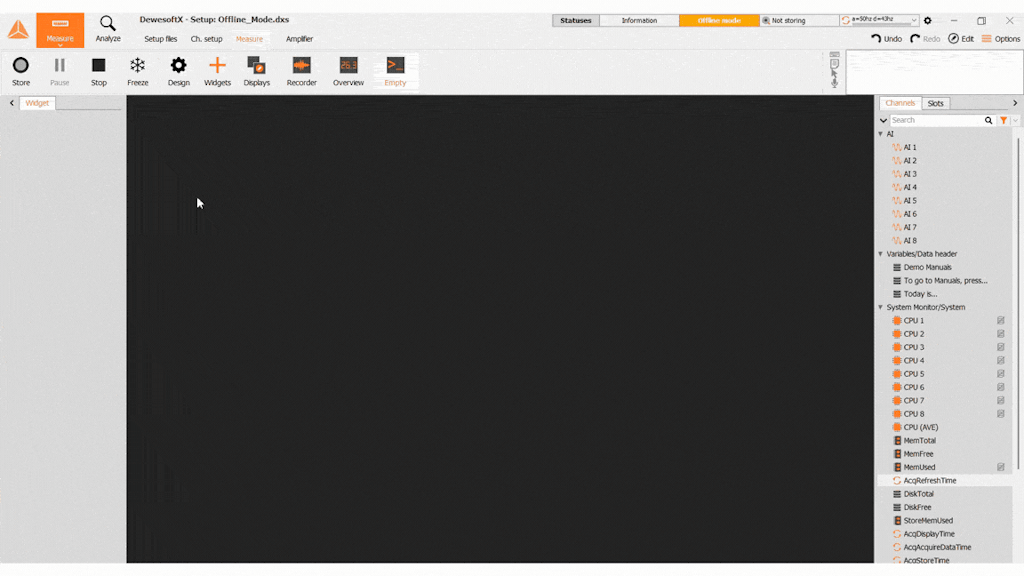Open the Edit button
This screenshot has width=1024, height=576.
[x=961, y=39]
